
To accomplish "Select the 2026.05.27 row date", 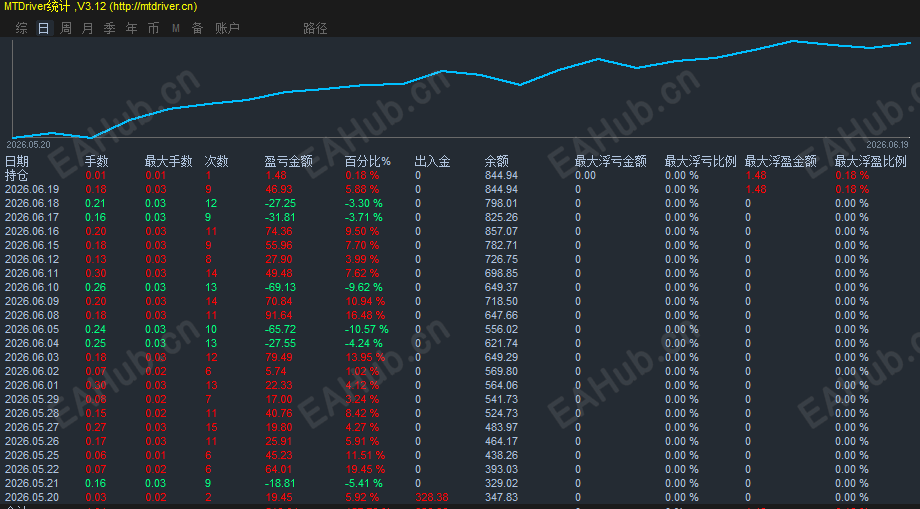I will pyautogui.click(x=32, y=427).
